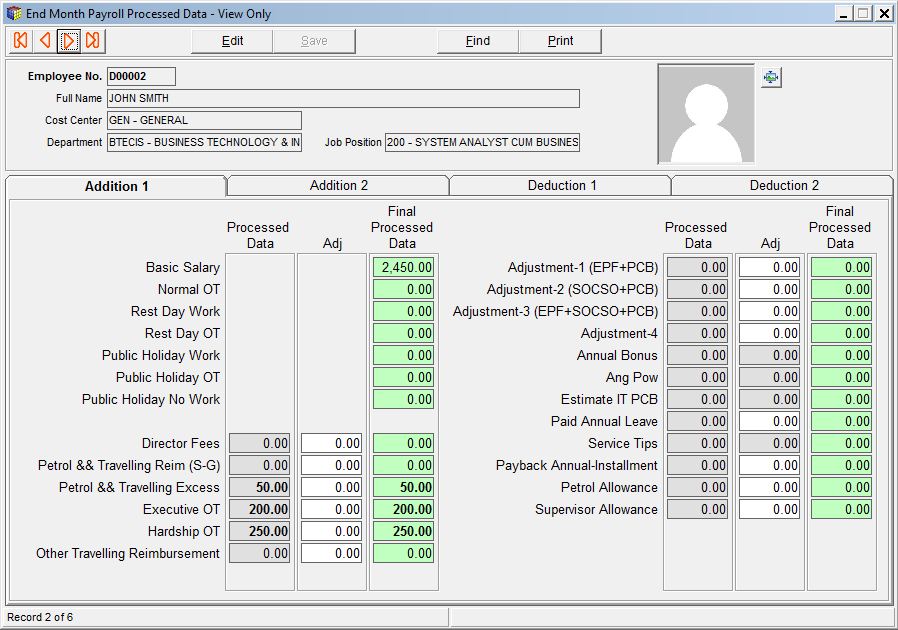Screen dimensions: 898x630
Task: Click Adjustment-1 (EPF+PCB) Adj field
Action: pyautogui.click(x=769, y=267)
